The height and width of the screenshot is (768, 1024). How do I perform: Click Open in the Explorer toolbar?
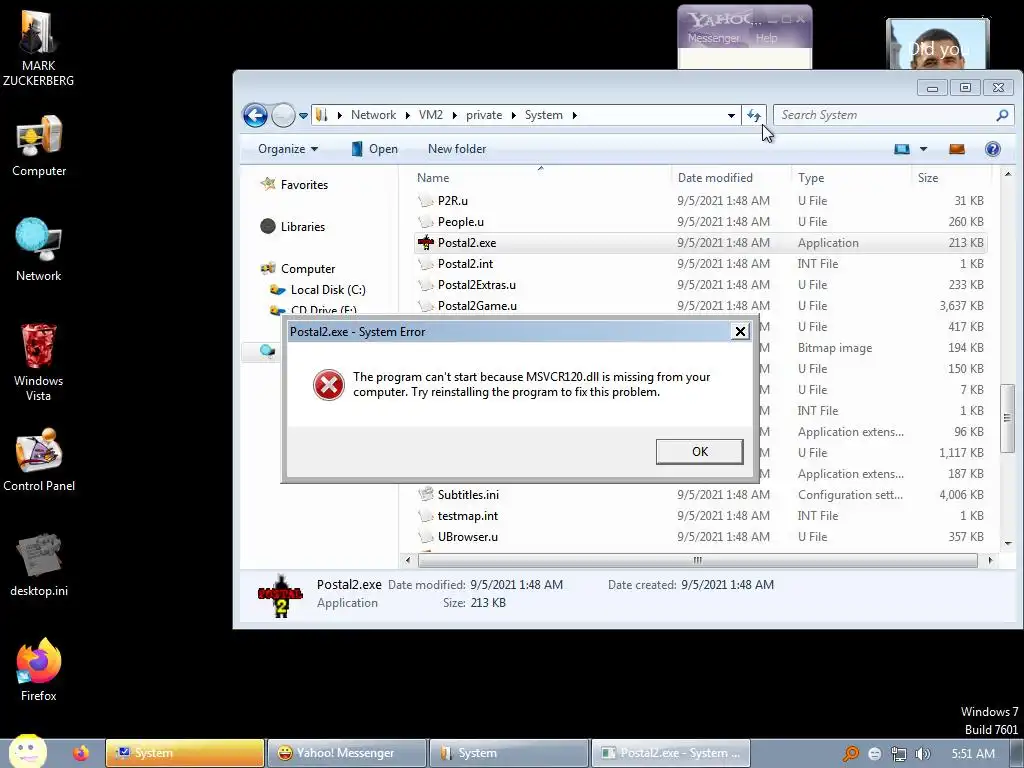(x=374, y=149)
